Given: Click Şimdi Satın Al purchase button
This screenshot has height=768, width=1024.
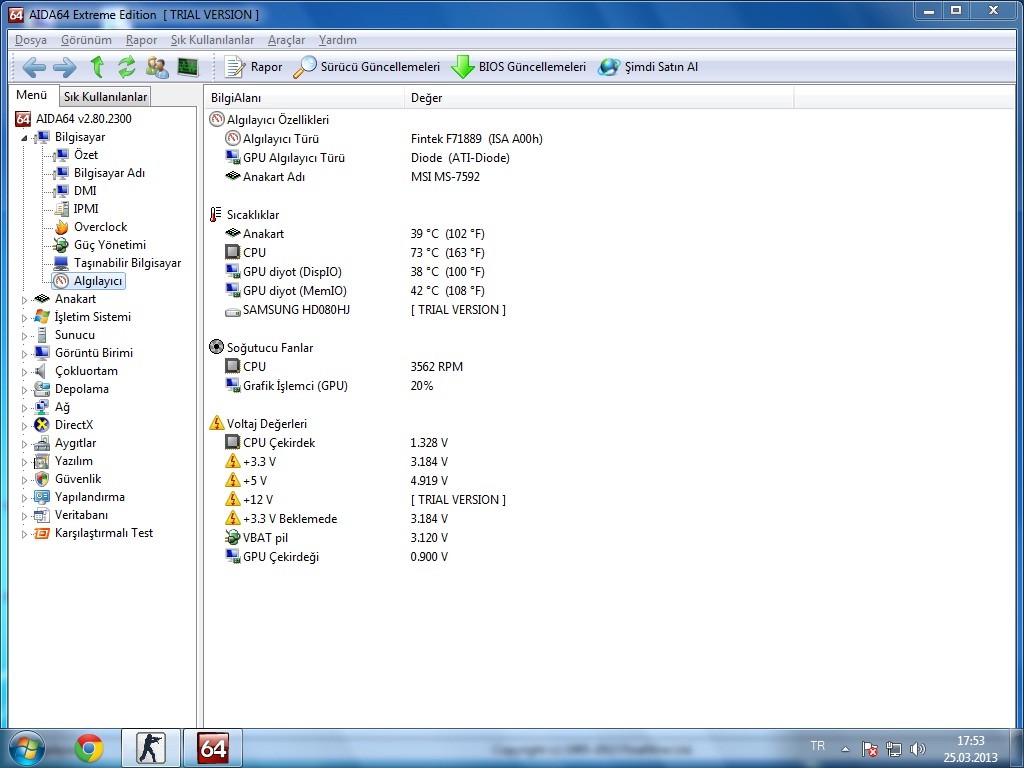Looking at the screenshot, I should pyautogui.click(x=648, y=67).
